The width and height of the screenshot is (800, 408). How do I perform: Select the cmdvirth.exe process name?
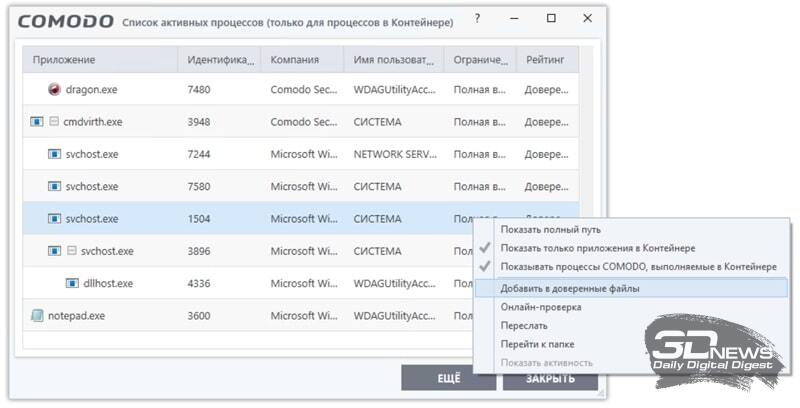point(93,122)
